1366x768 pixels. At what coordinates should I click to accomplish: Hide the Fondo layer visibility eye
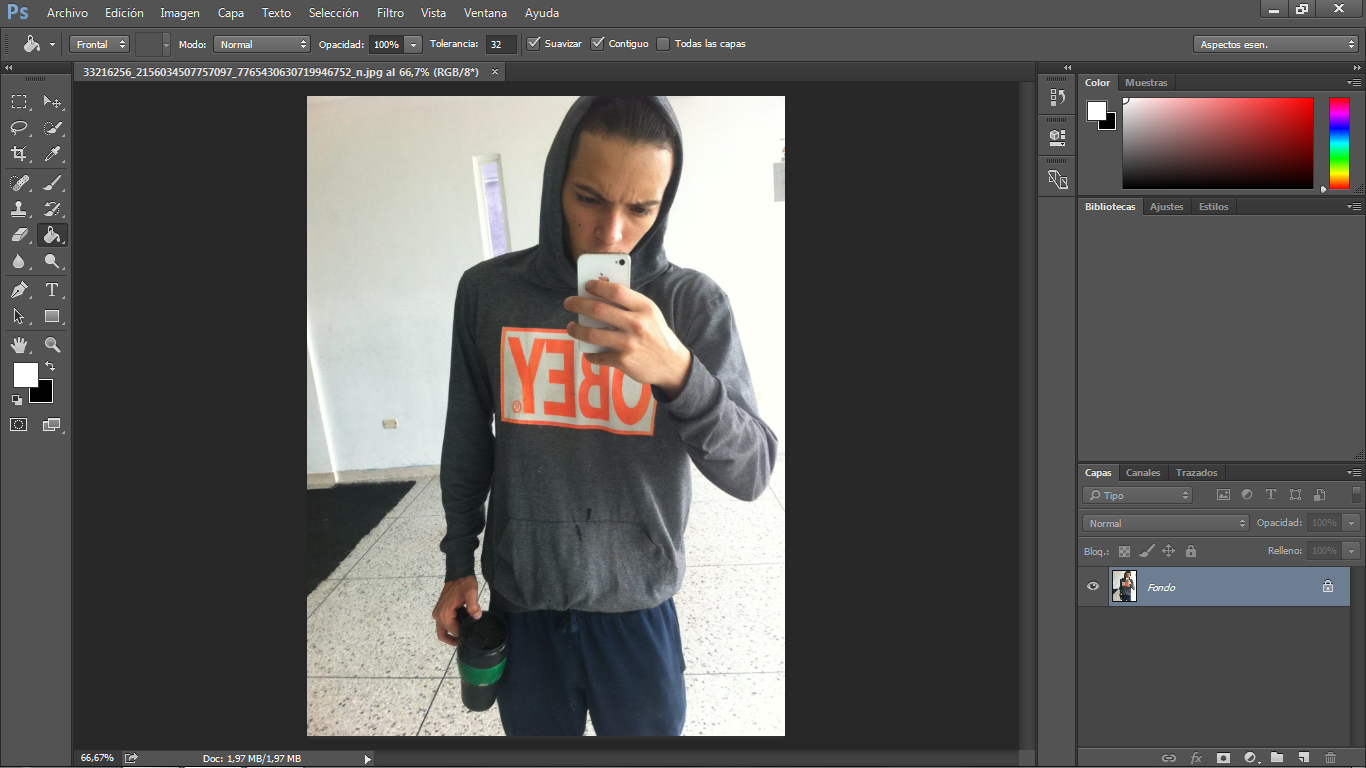coord(1093,587)
